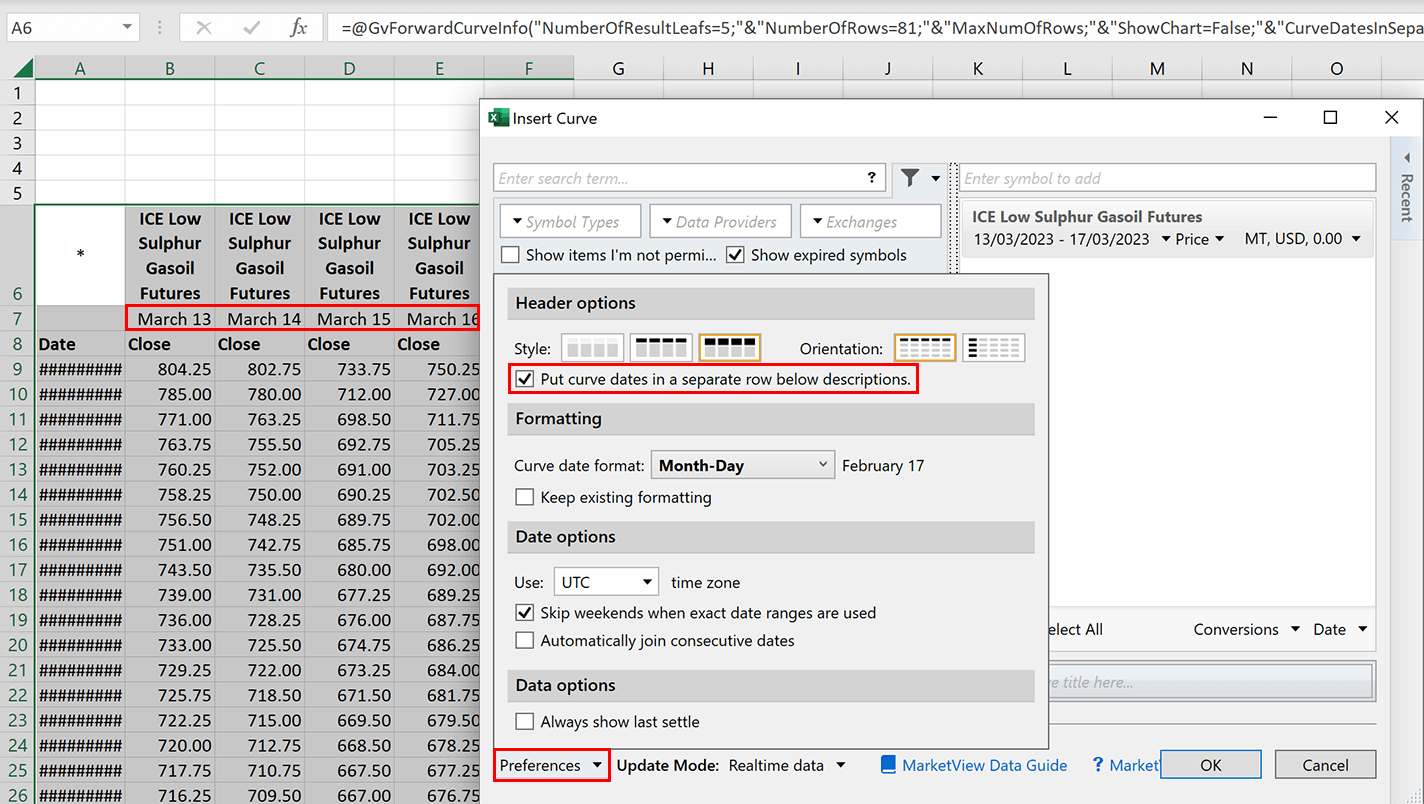Toggle Show items I'm not permitted checkbox
This screenshot has height=804, width=1424.
point(510,255)
